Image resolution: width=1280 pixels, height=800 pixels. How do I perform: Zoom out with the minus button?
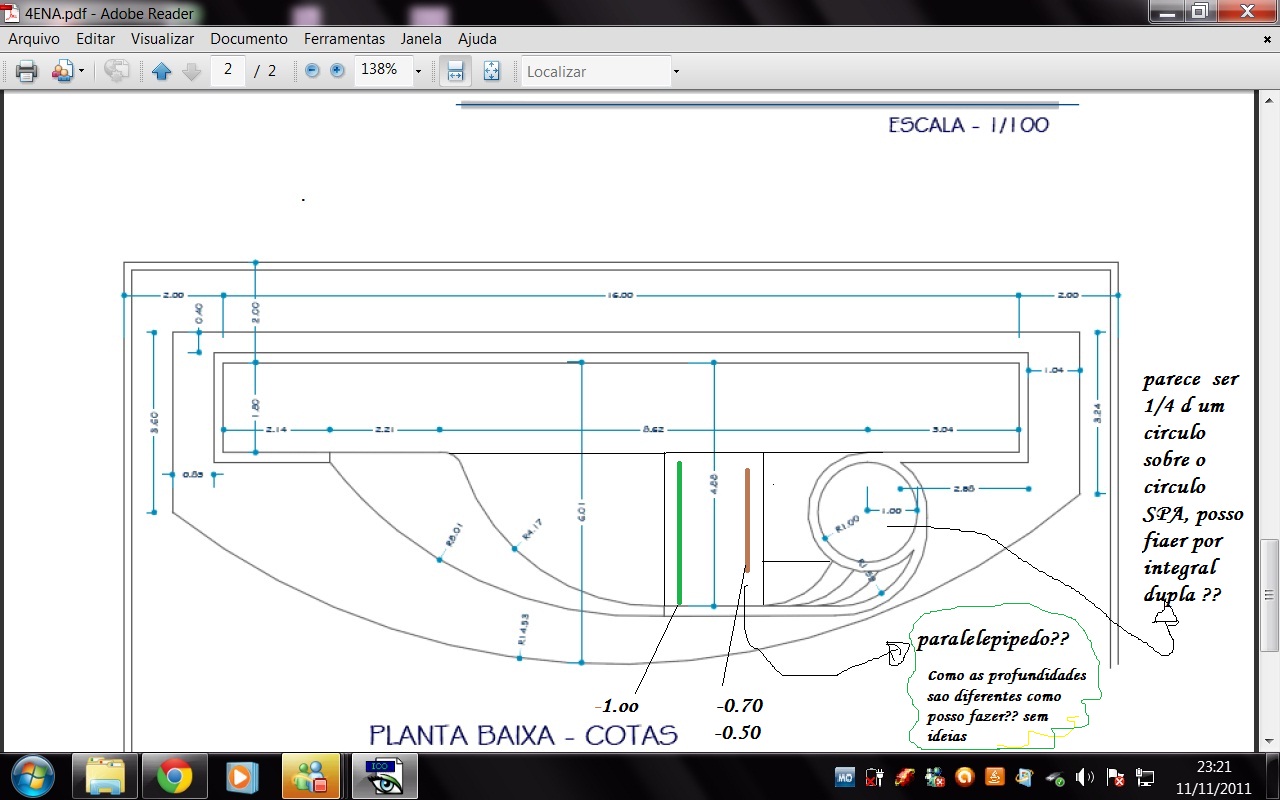(x=312, y=71)
